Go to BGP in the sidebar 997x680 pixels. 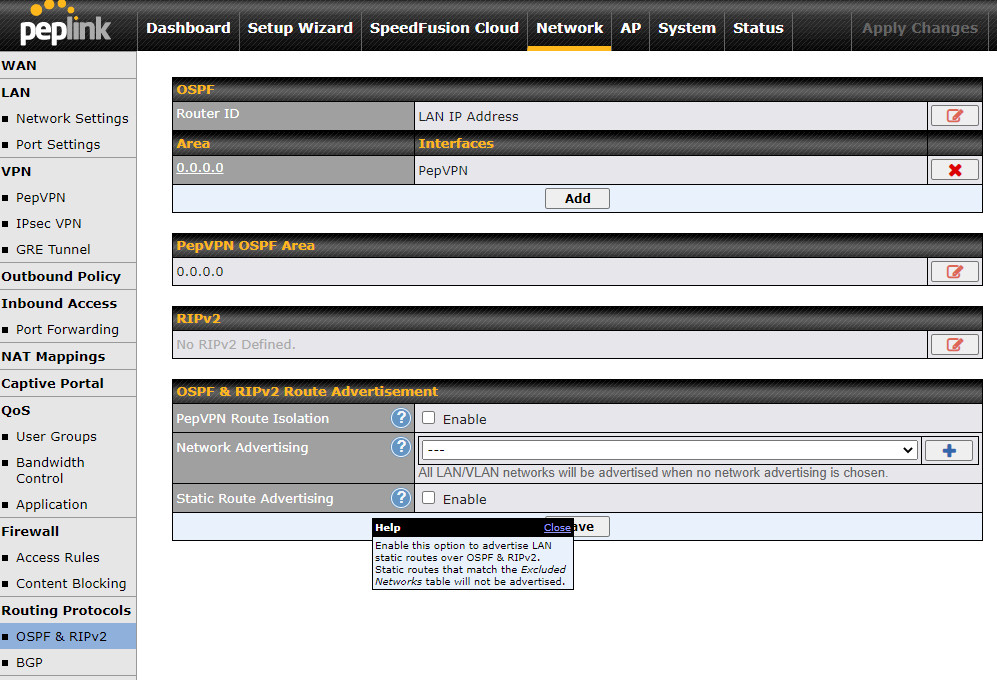pyautogui.click(x=29, y=662)
